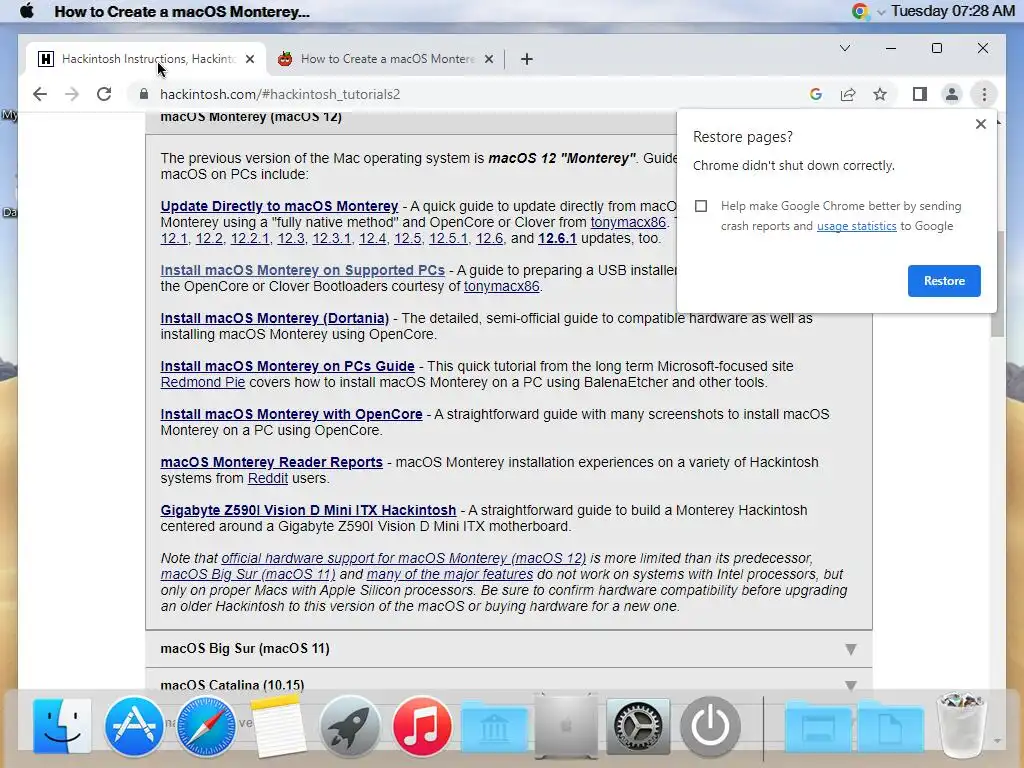Click the page vertical scrollbar thumb

point(997,284)
